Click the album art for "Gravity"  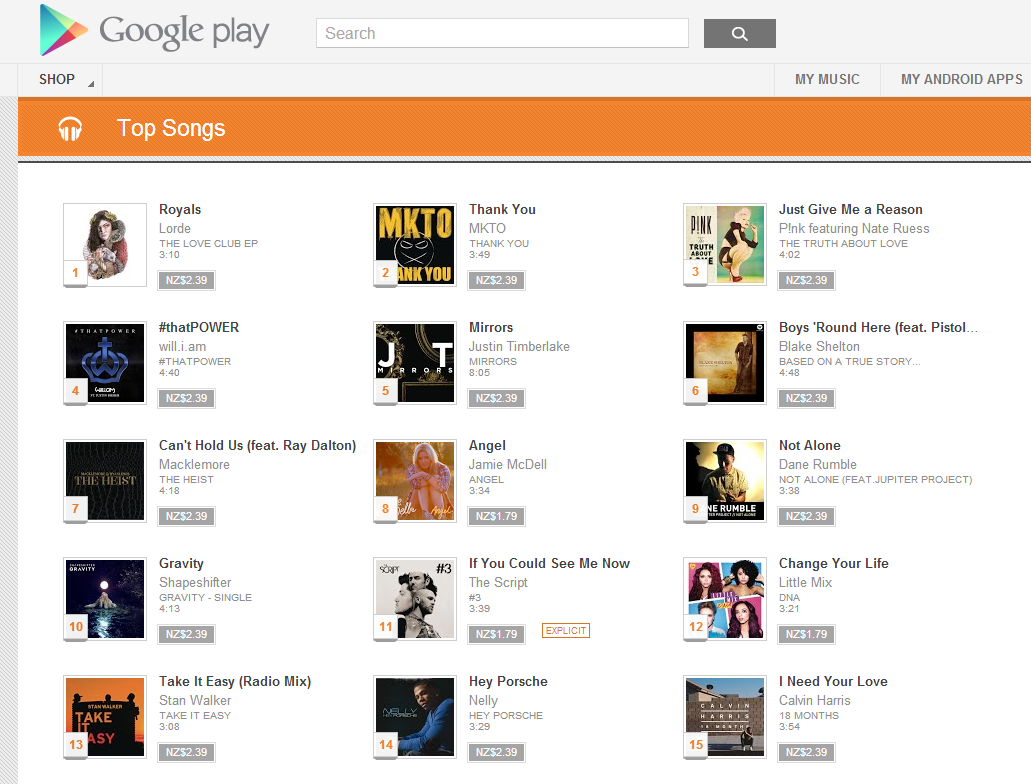tap(104, 599)
